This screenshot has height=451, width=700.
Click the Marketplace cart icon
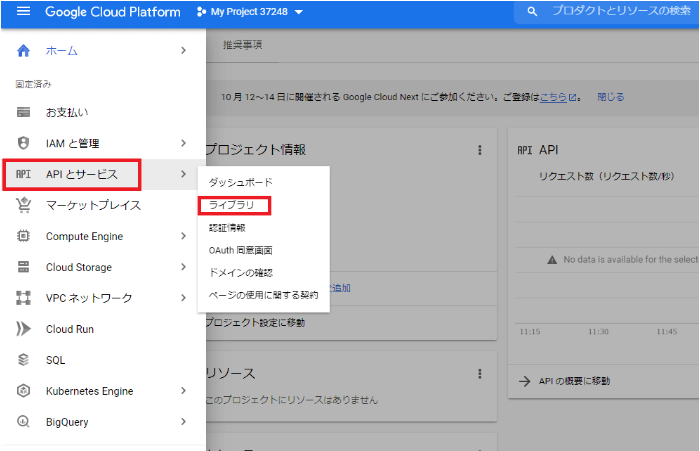(23, 205)
